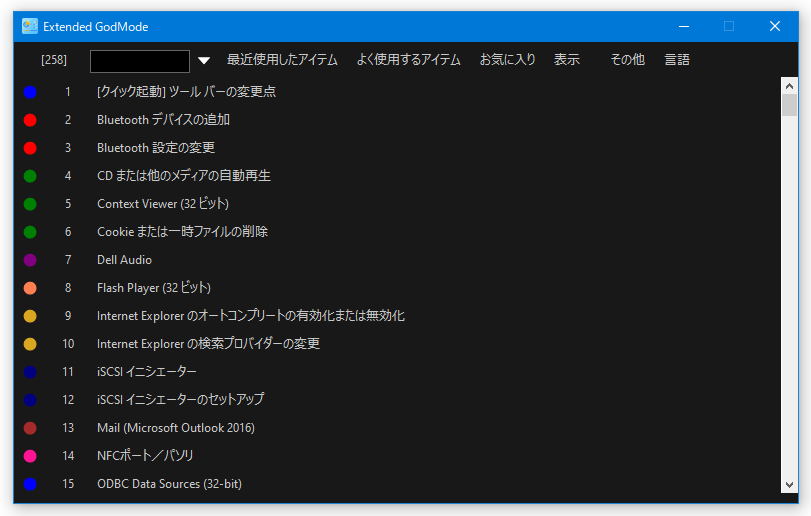The width and height of the screenshot is (811, 516).
Task: Select Context Viewer (32 ビット) entry
Action: click(163, 204)
